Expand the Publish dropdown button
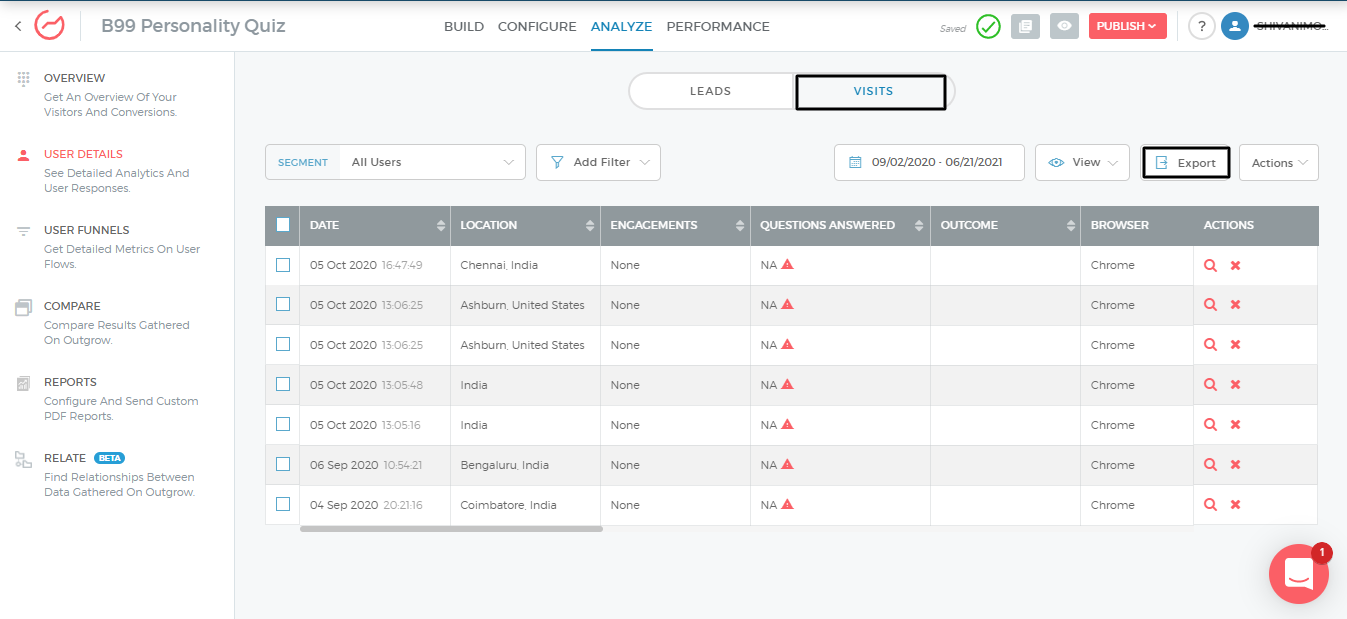 click(1128, 26)
